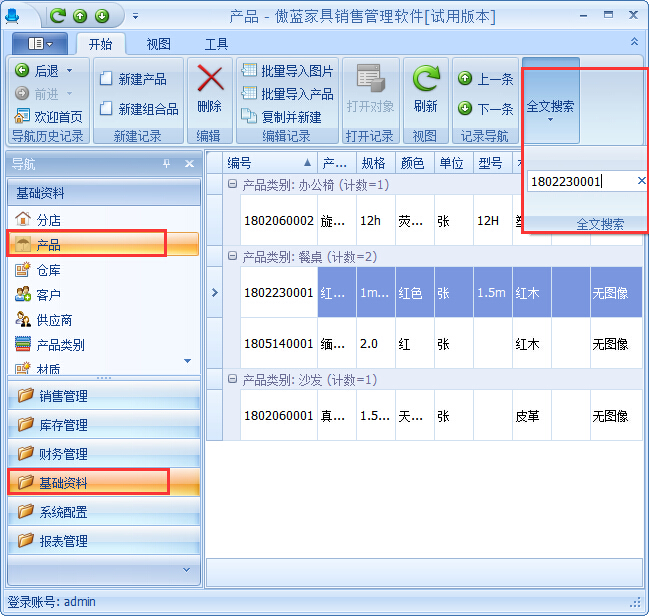Click the 红色 color cell
This screenshot has height=616, width=649.
(415, 293)
